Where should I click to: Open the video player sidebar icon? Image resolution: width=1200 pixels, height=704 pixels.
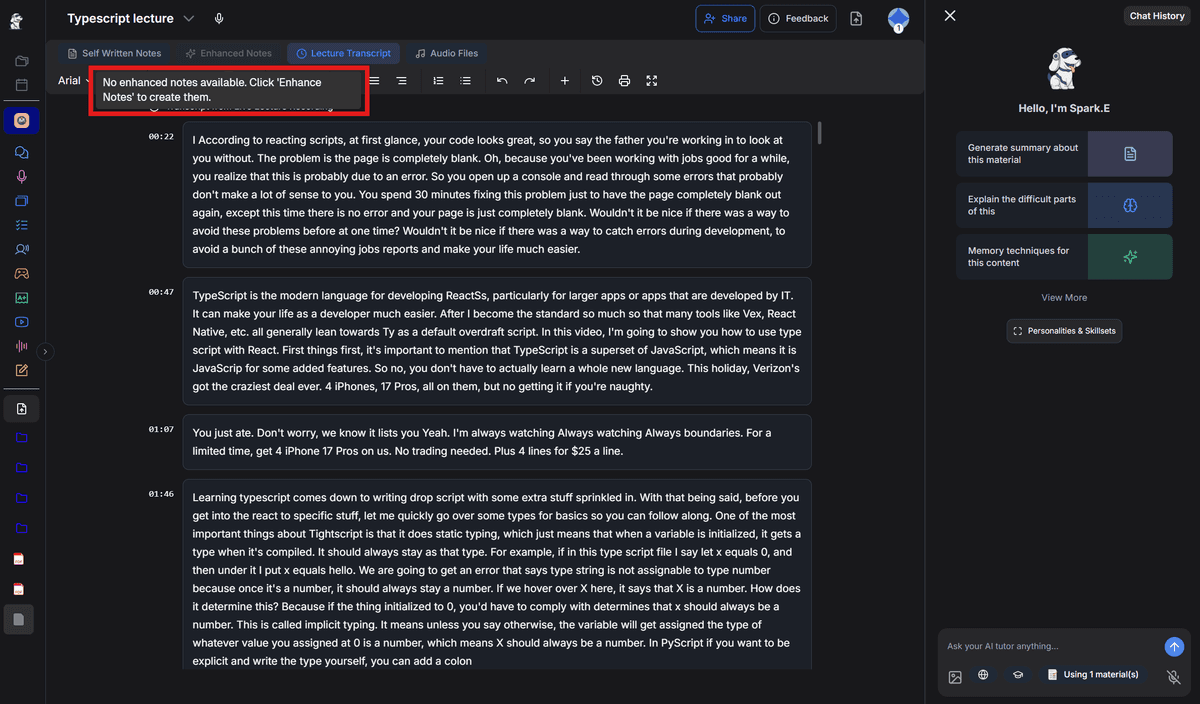[21, 322]
